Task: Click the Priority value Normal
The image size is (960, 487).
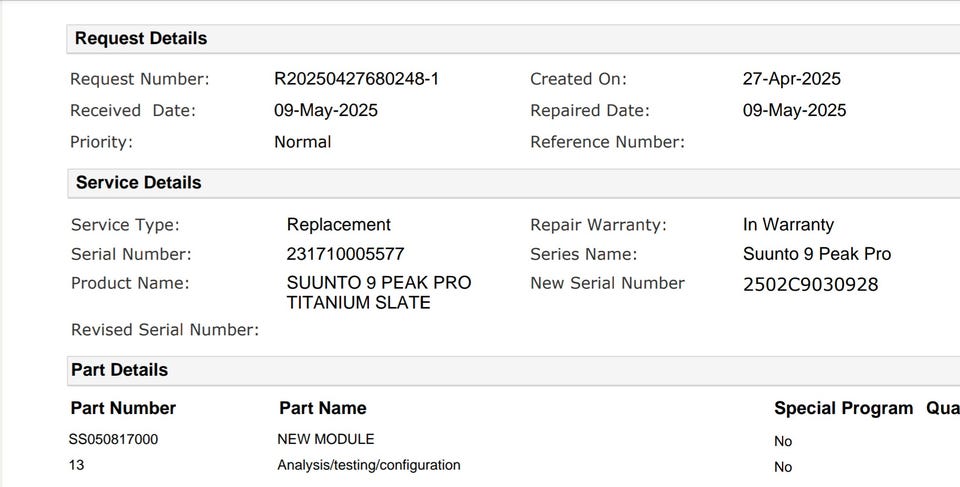Action: [302, 142]
